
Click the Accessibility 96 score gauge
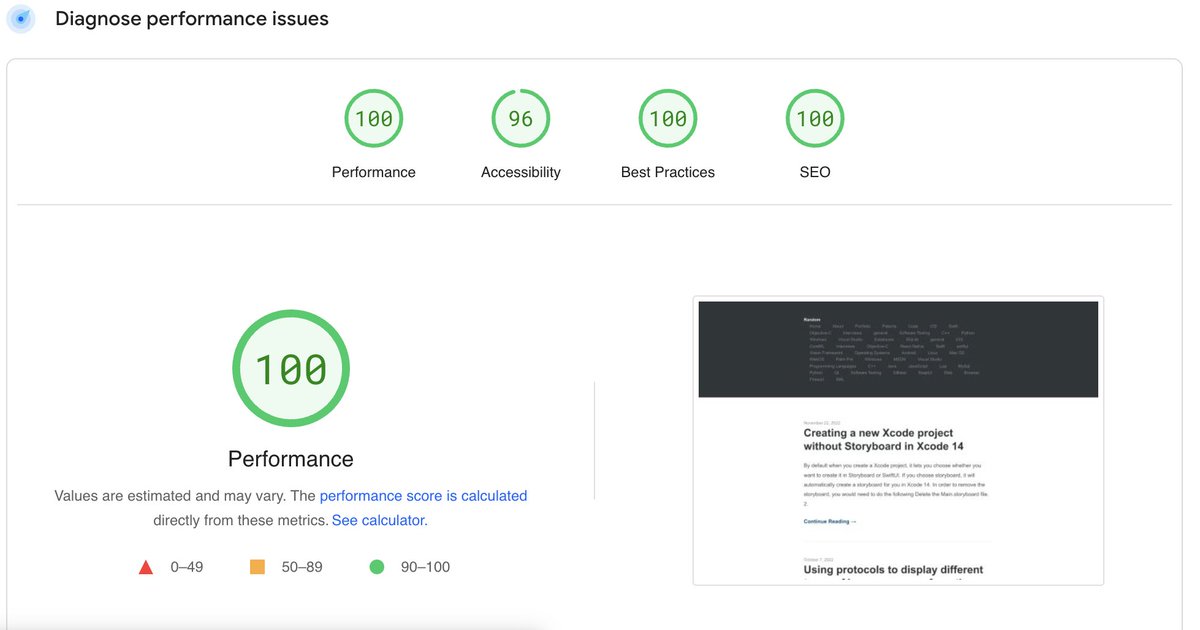coord(520,117)
